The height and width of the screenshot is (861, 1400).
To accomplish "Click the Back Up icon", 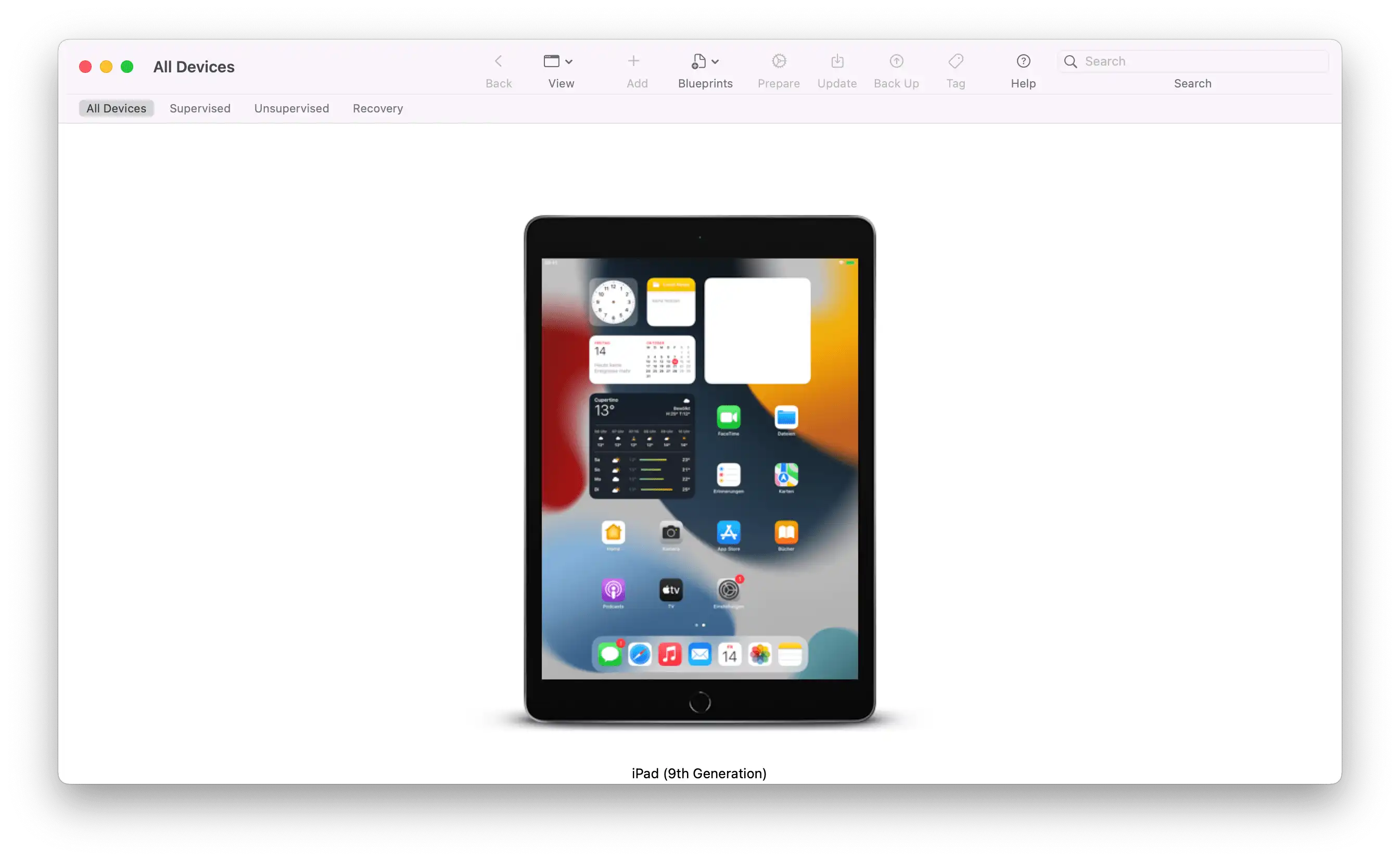I will [x=896, y=61].
